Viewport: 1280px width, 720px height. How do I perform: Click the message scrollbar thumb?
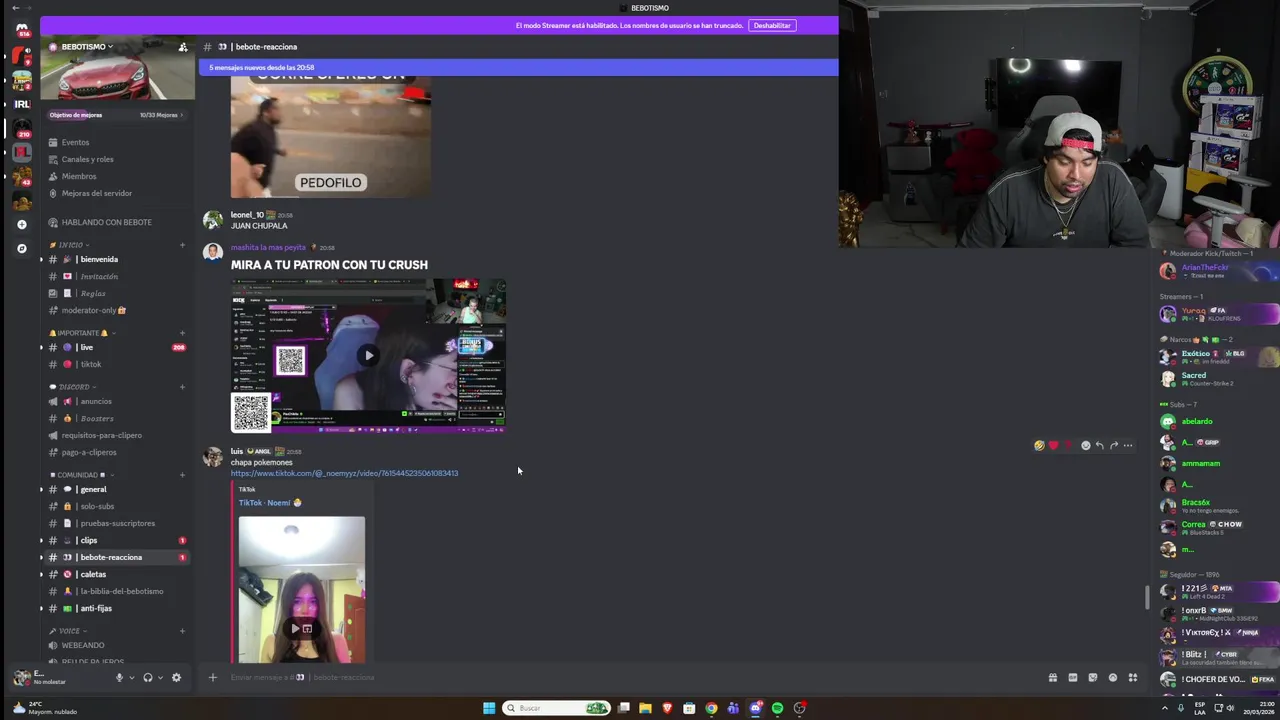tap(1147, 598)
